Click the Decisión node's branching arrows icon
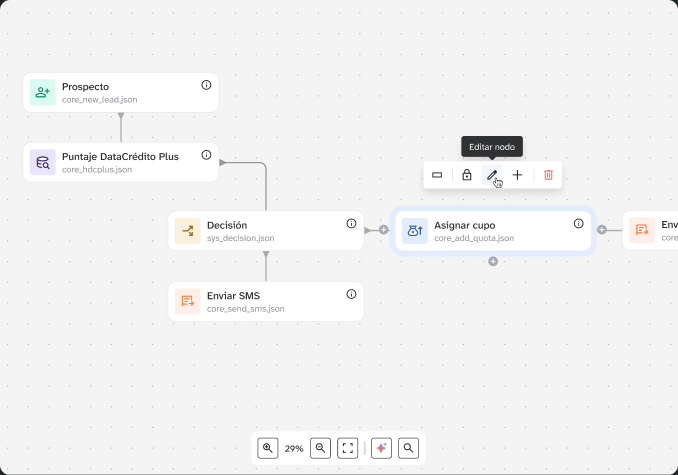Image resolution: width=678 pixels, height=475 pixels. point(188,231)
